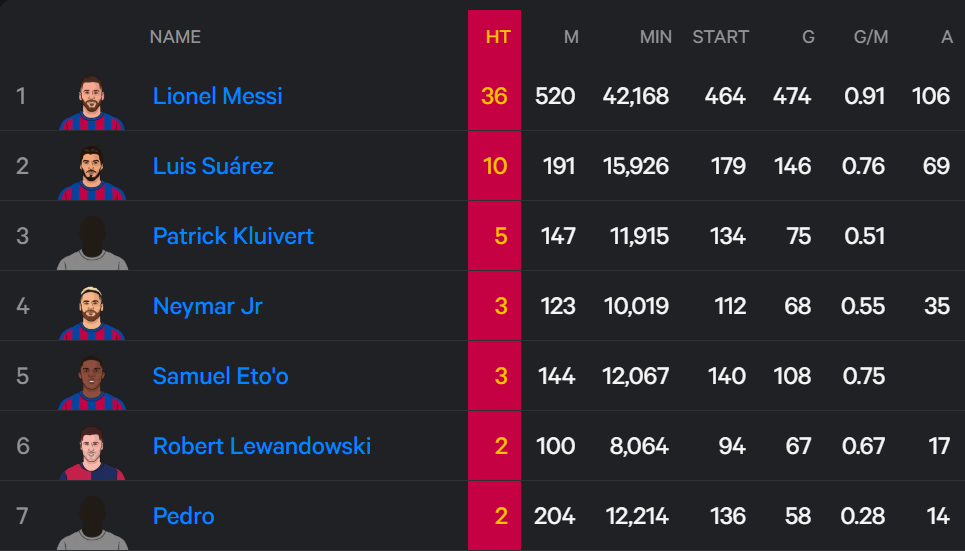Click Messi's highlighted HT value 36
The width and height of the screenshot is (965, 551).
point(494,96)
